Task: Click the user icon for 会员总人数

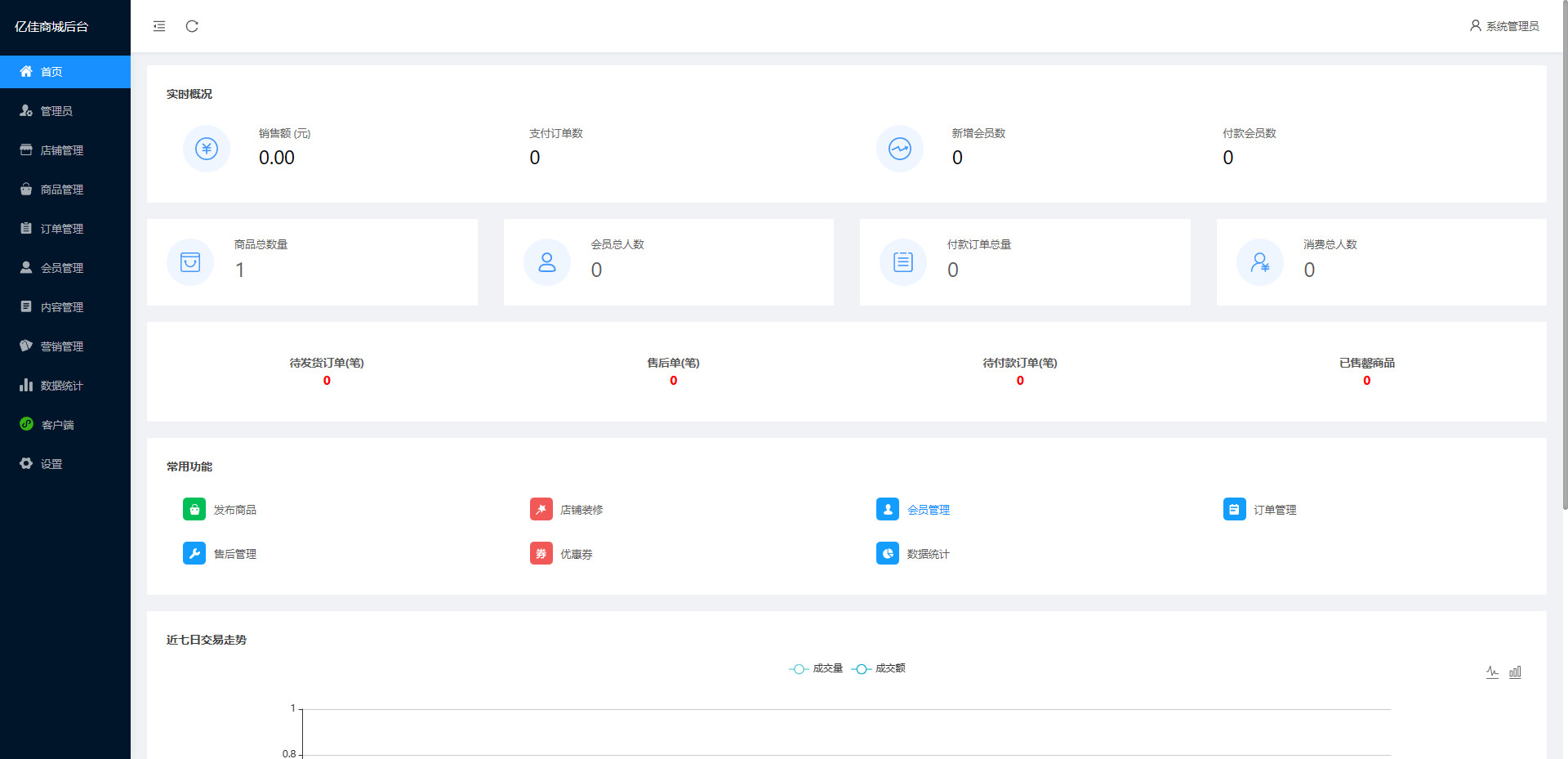Action: coord(547,262)
